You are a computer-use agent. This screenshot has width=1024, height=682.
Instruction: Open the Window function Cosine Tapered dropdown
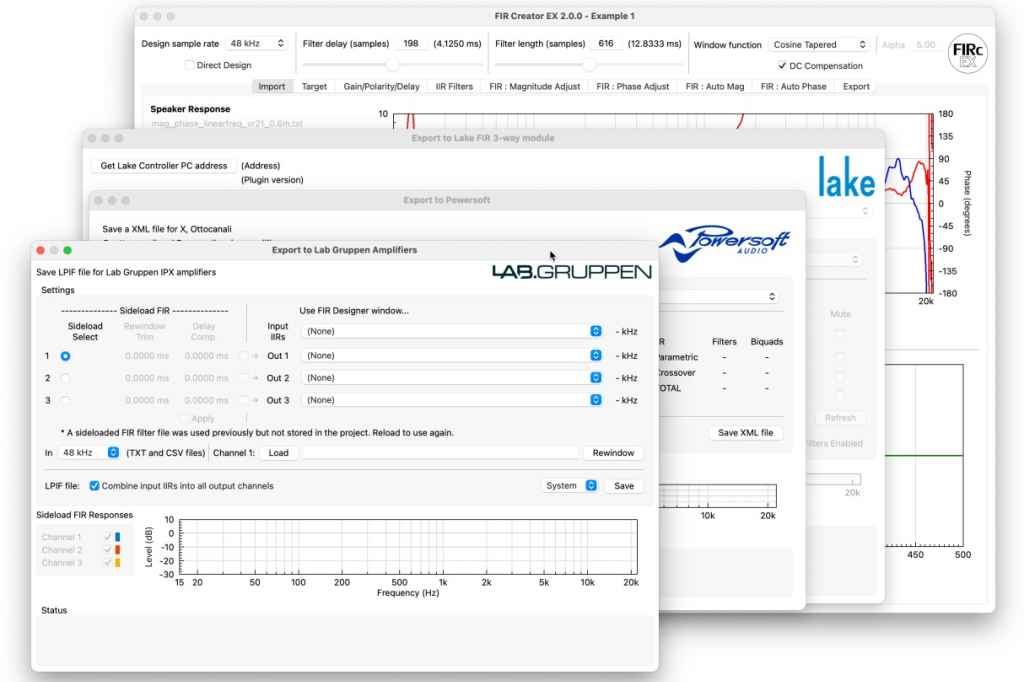click(x=819, y=44)
